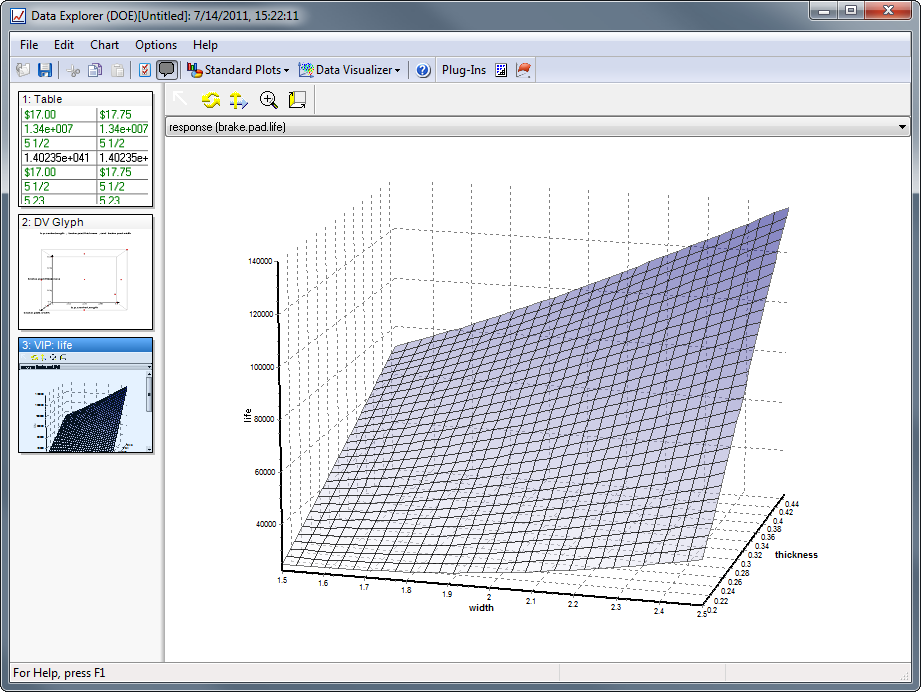Screen dimensions: 921x692
Task: Click the Save icon in the toolbar
Action: tap(45, 70)
